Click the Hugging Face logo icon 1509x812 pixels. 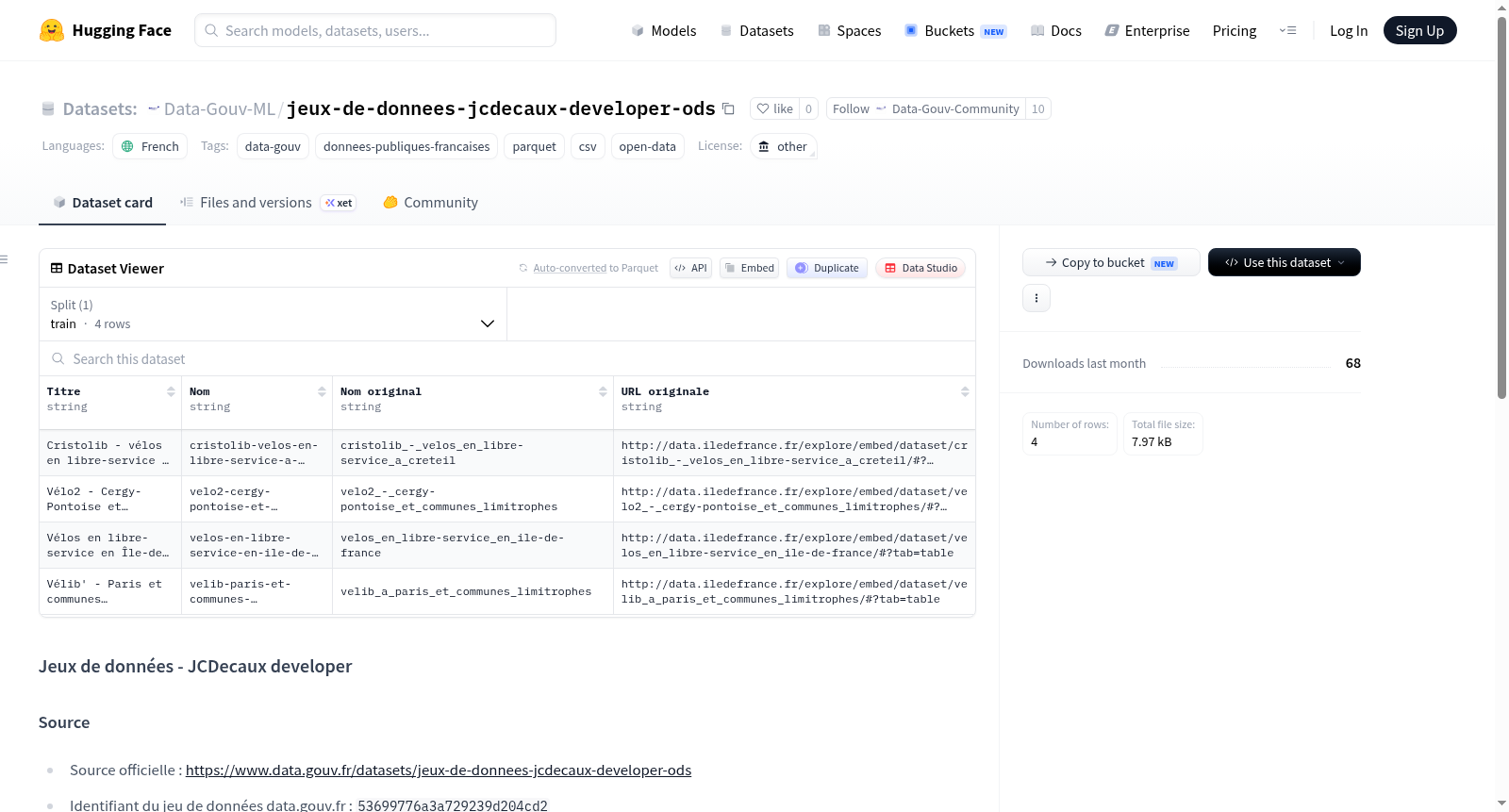[52, 30]
